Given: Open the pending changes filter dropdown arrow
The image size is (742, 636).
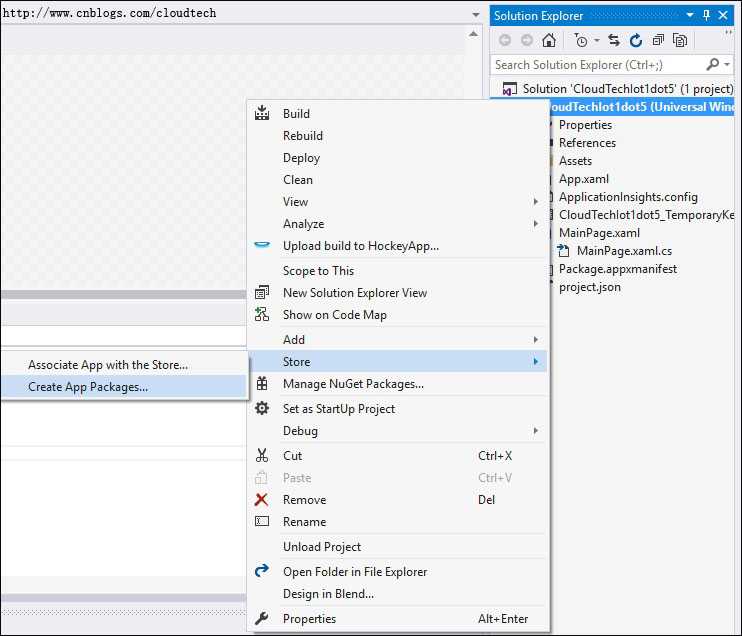Looking at the screenshot, I should (x=597, y=41).
